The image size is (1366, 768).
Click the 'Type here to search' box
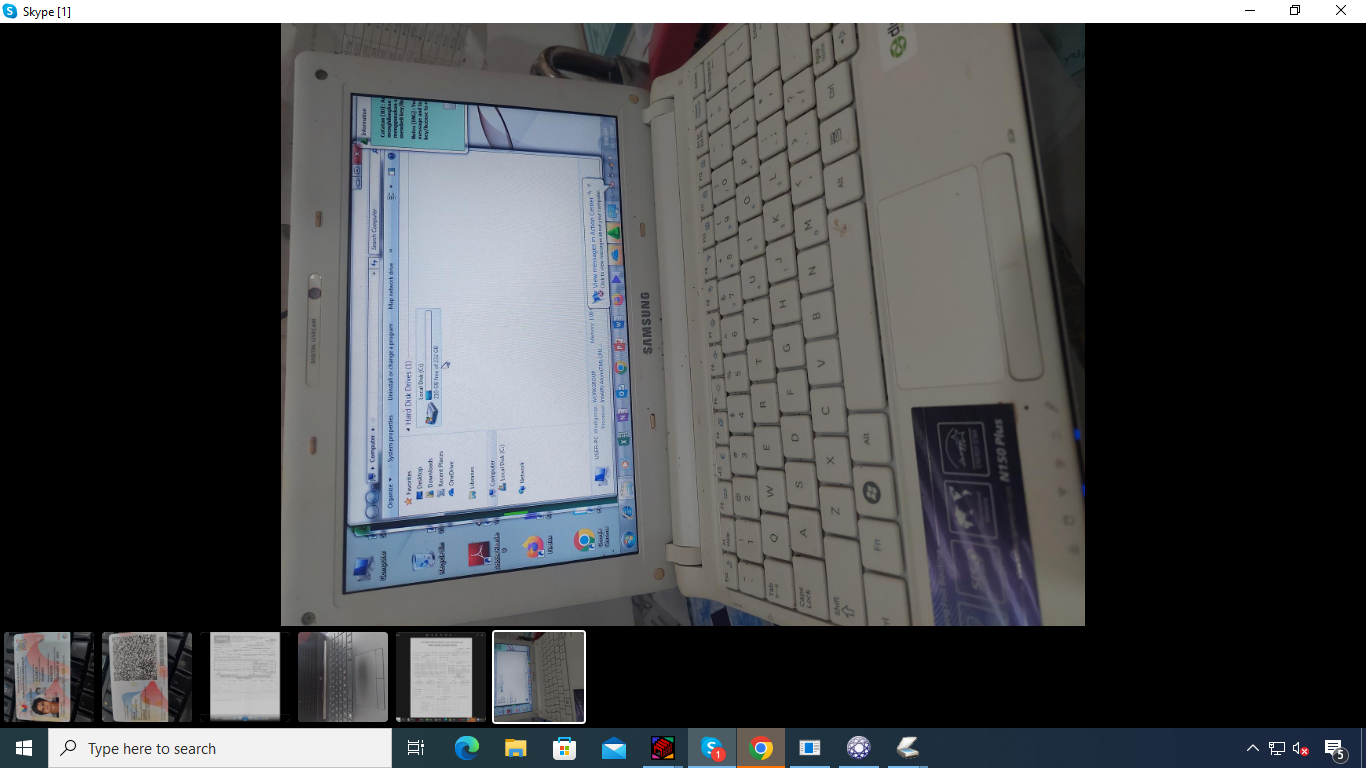(220, 748)
